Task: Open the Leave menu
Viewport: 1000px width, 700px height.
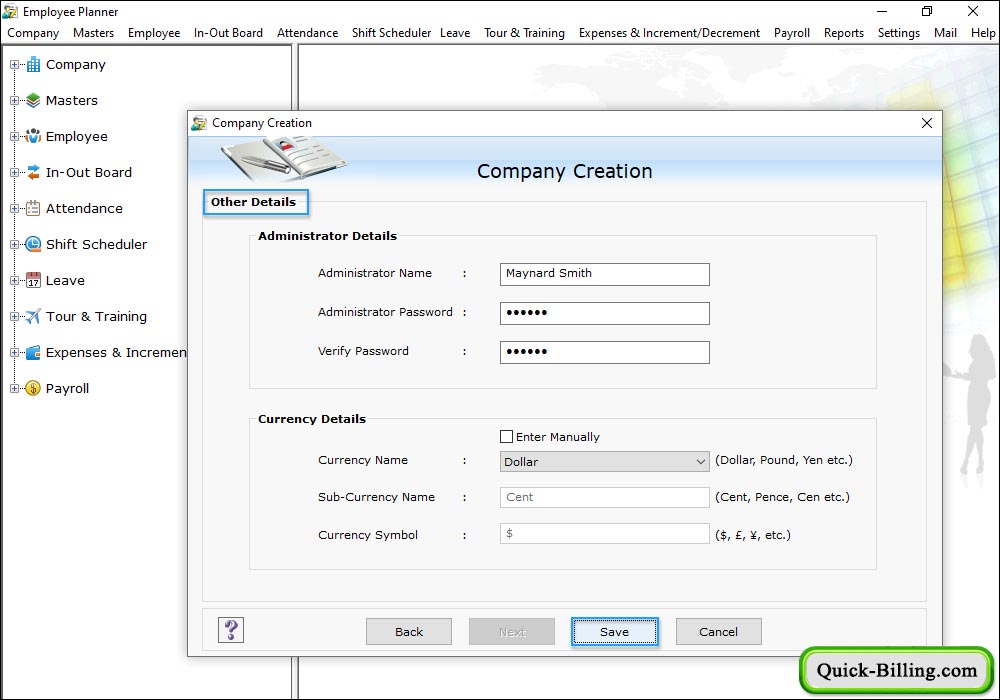Action: coord(455,33)
